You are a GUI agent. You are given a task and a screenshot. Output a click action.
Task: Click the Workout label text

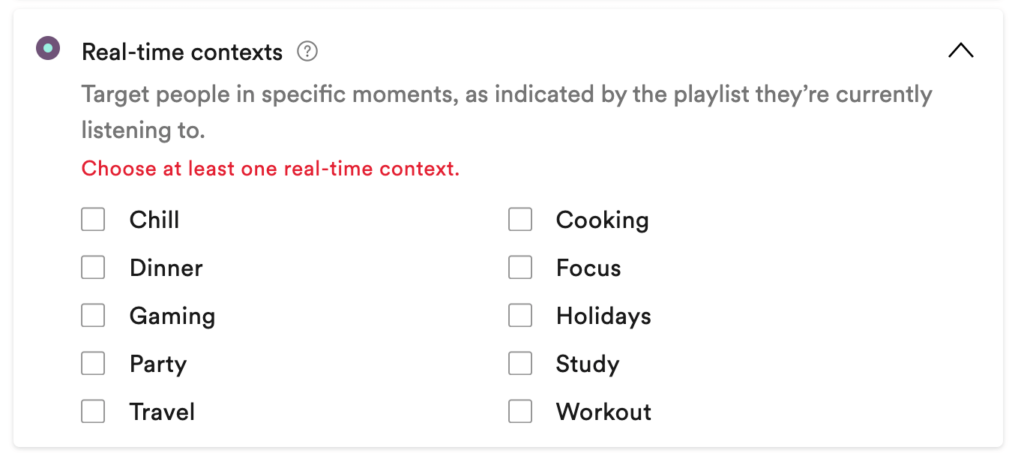(x=603, y=412)
